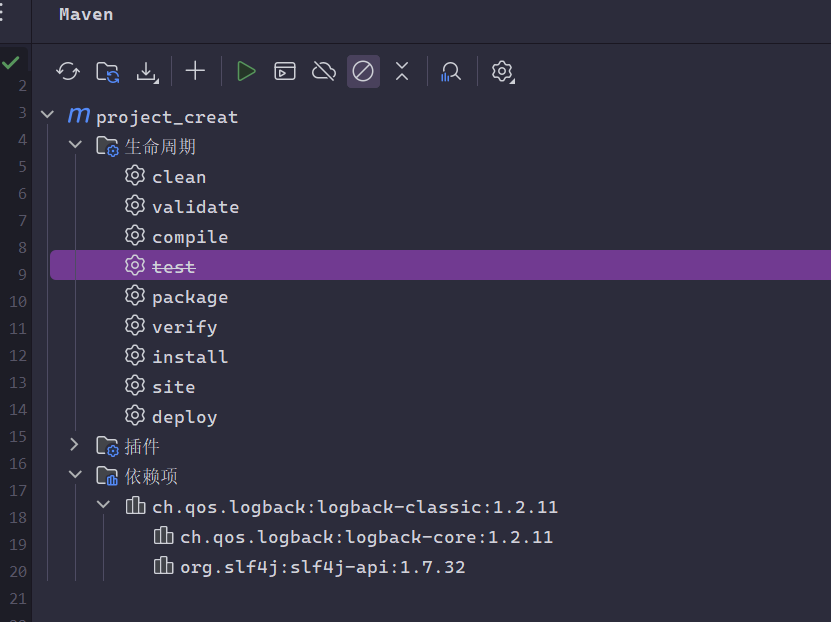
Task: Collapse the 生命周期 lifecycle folder
Action: 74,146
